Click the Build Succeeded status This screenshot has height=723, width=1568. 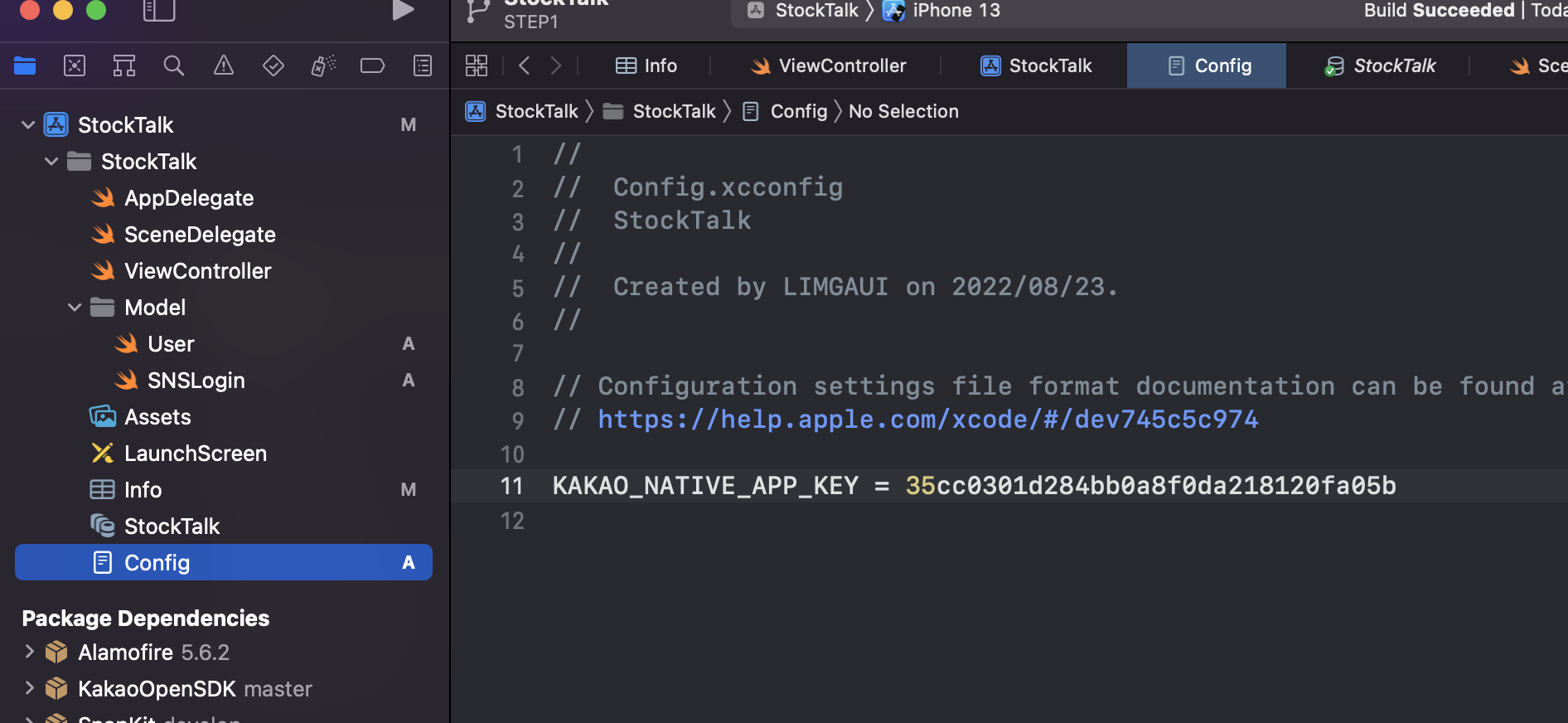click(x=1439, y=10)
